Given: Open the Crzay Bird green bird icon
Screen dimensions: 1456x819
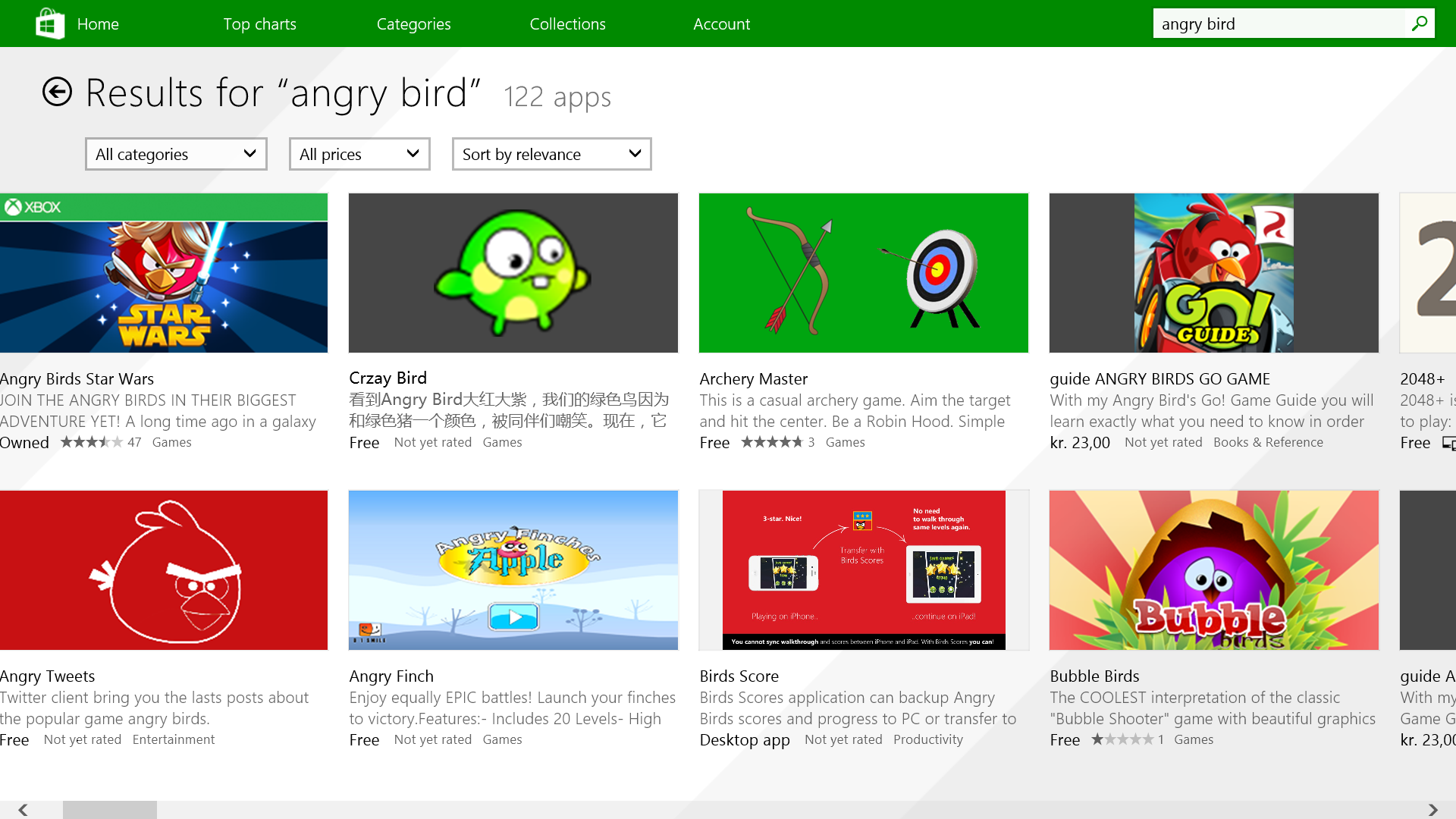Looking at the screenshot, I should (x=513, y=273).
